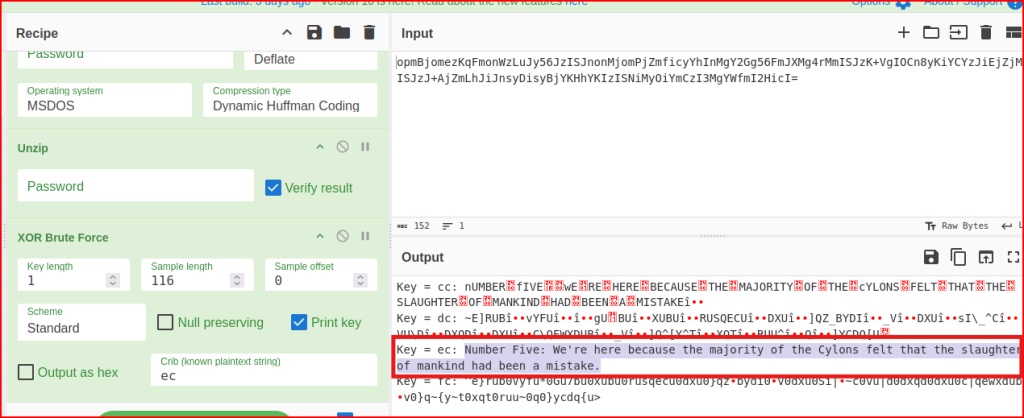Clear the recipe with trash icon
This screenshot has width=1024, height=418.
369,33
